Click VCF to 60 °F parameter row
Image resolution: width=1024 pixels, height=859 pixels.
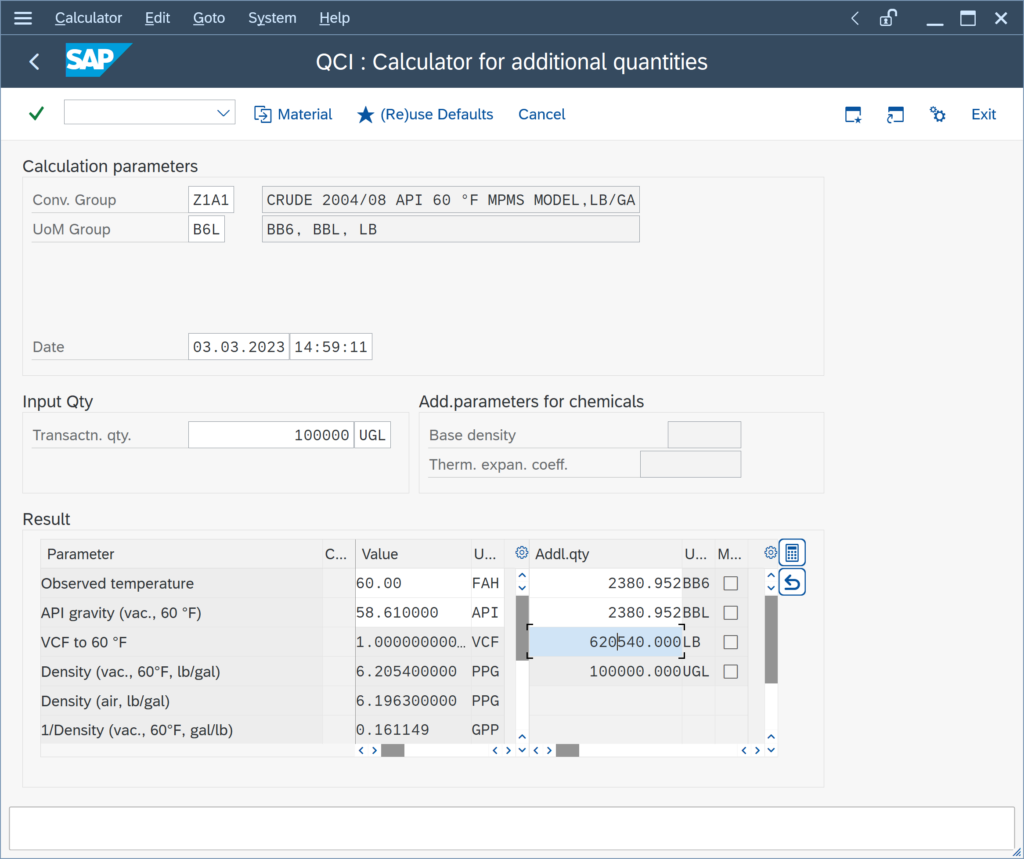[x=182, y=642]
